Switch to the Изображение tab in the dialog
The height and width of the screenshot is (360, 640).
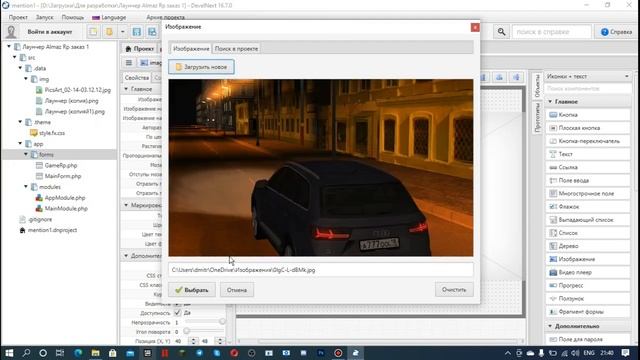coord(191,49)
